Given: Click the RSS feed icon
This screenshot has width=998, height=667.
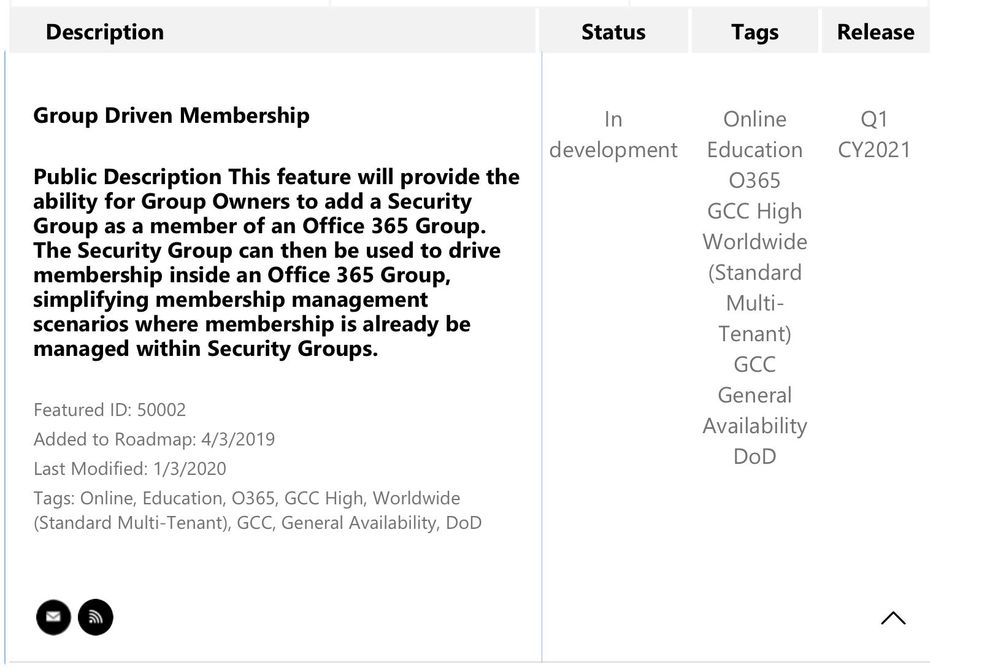Looking at the screenshot, I should pos(96,617).
